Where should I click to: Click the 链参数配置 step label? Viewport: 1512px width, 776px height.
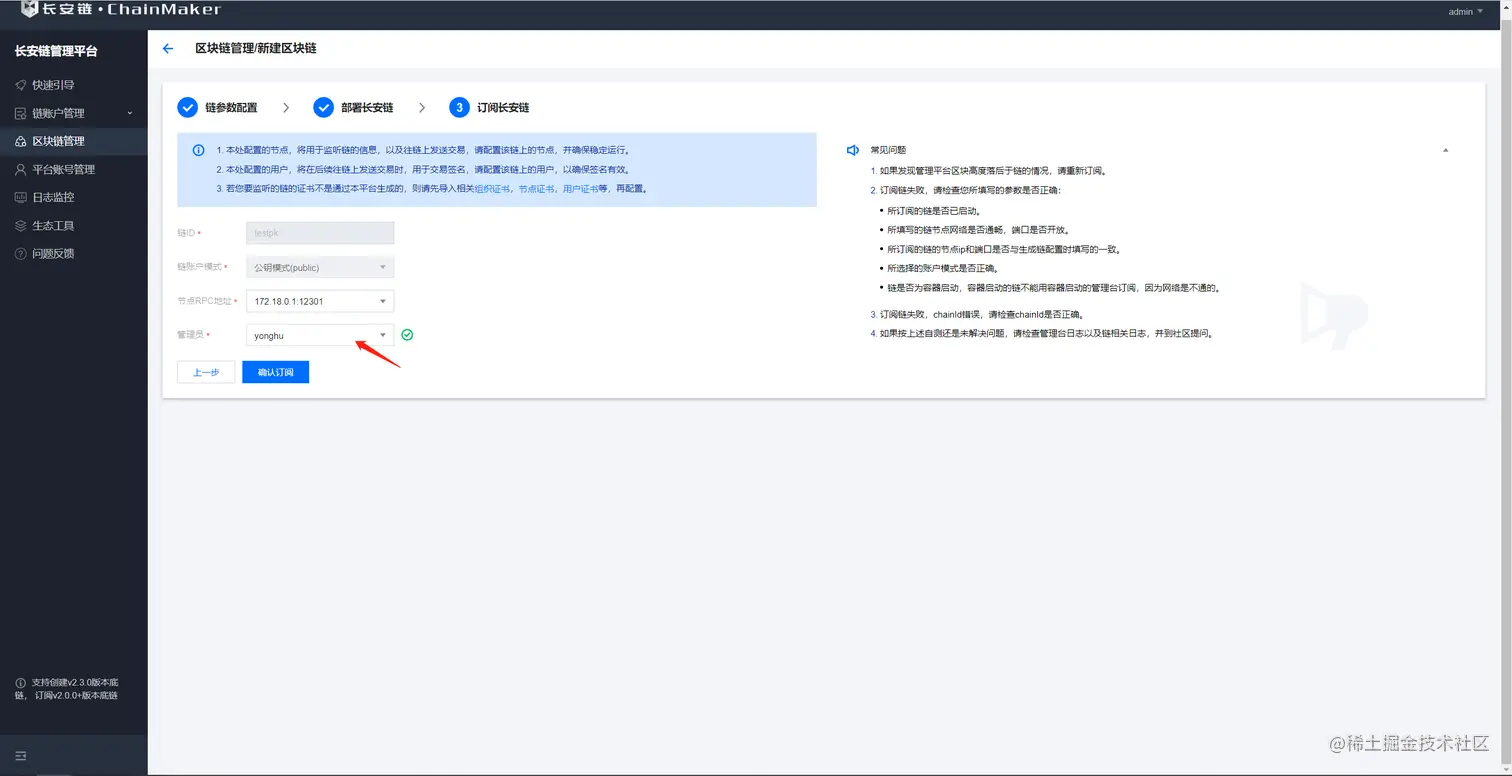coord(231,107)
